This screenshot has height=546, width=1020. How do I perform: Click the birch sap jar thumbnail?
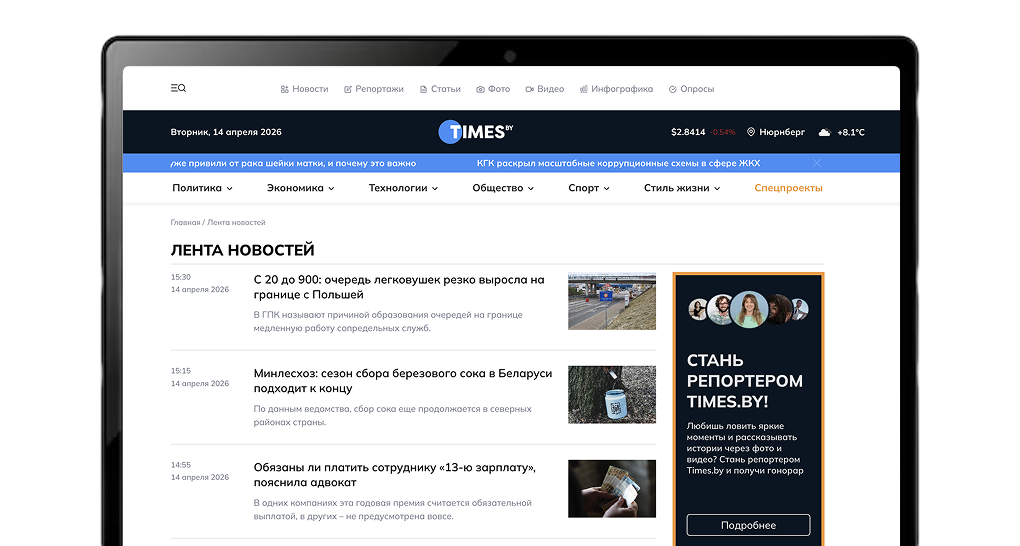click(x=611, y=394)
